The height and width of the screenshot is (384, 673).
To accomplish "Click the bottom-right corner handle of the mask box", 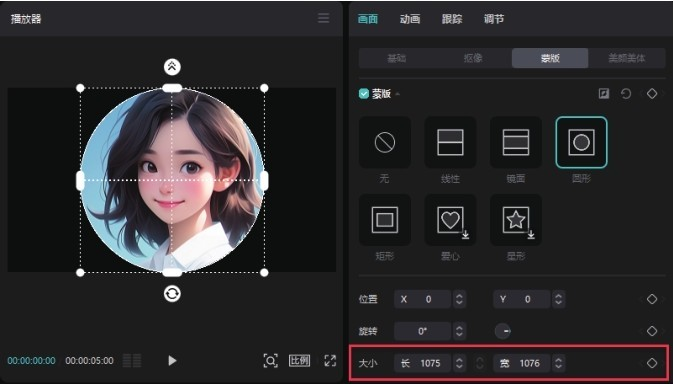I will [264, 272].
